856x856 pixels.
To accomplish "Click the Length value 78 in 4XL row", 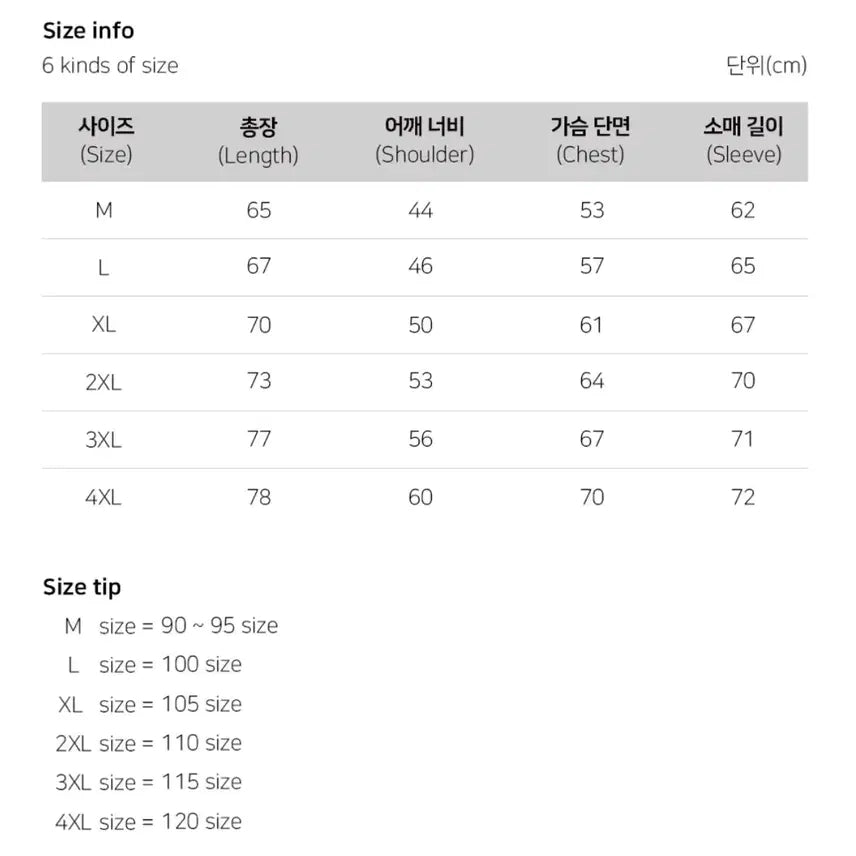I will click(258, 497).
